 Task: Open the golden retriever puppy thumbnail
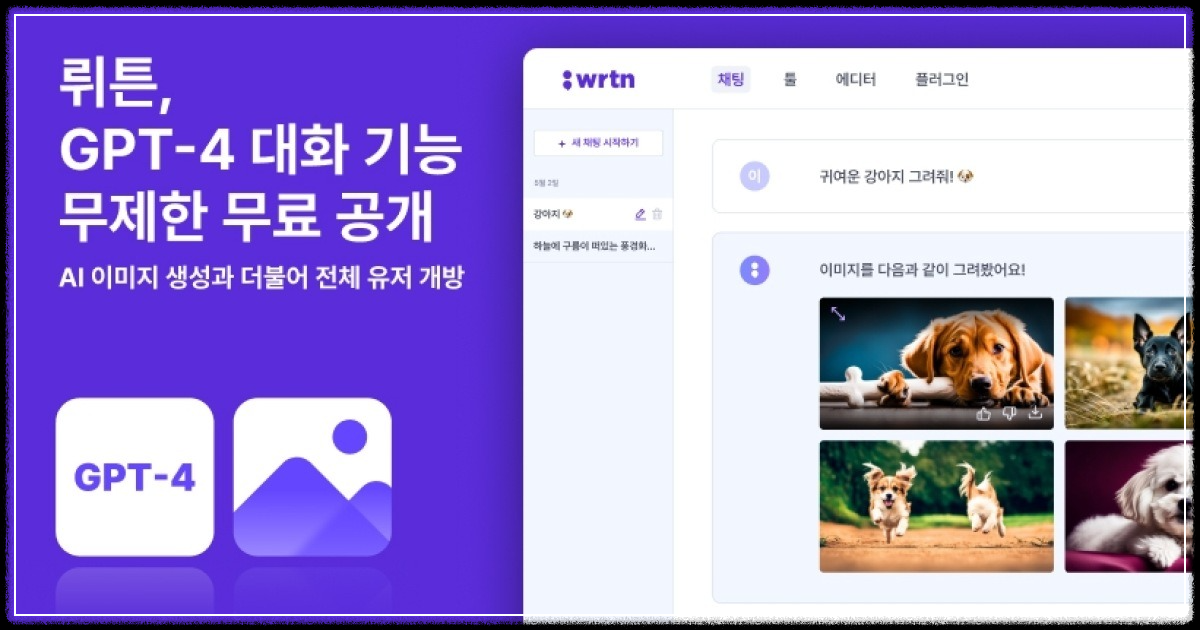tap(936, 363)
